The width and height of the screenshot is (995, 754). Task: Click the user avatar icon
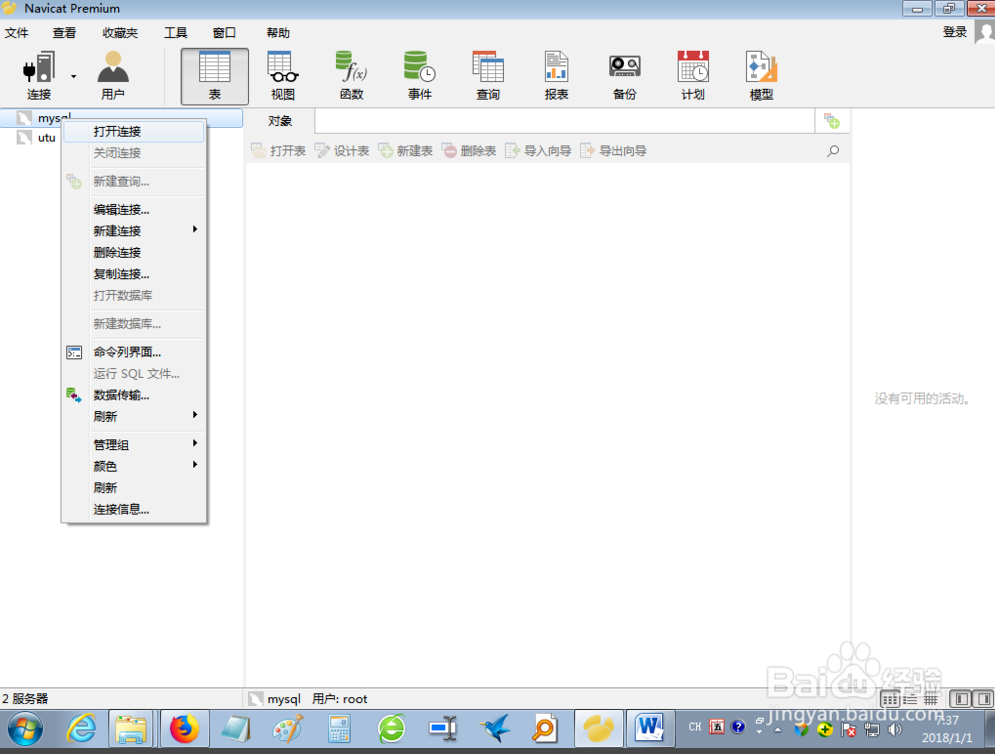tap(984, 32)
